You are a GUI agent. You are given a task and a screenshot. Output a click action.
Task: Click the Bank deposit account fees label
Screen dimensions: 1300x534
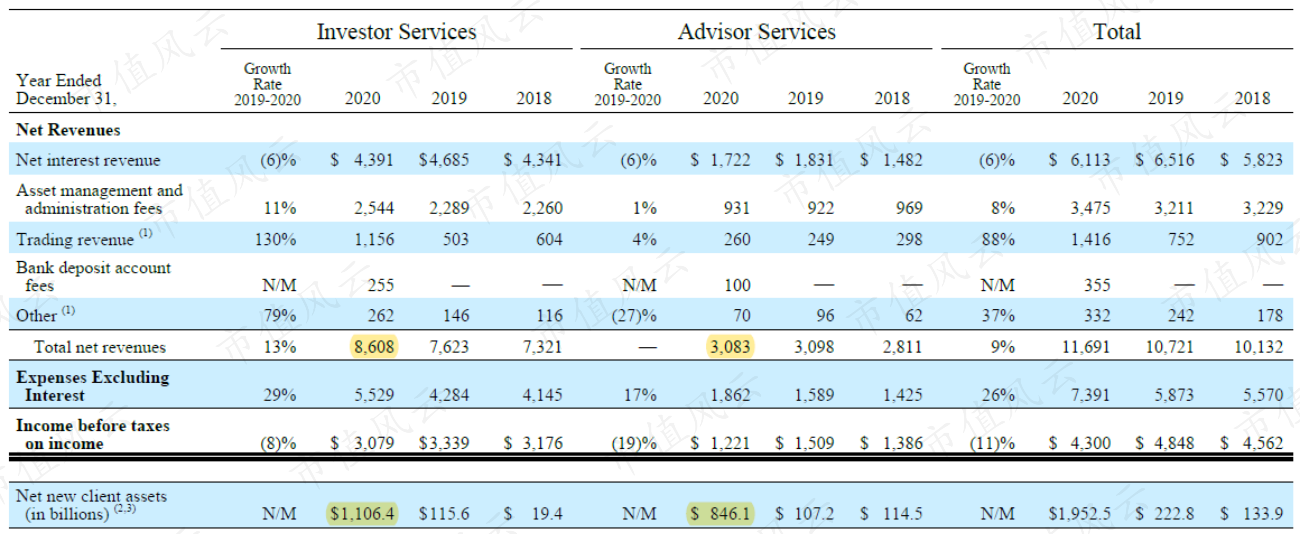tap(93, 276)
